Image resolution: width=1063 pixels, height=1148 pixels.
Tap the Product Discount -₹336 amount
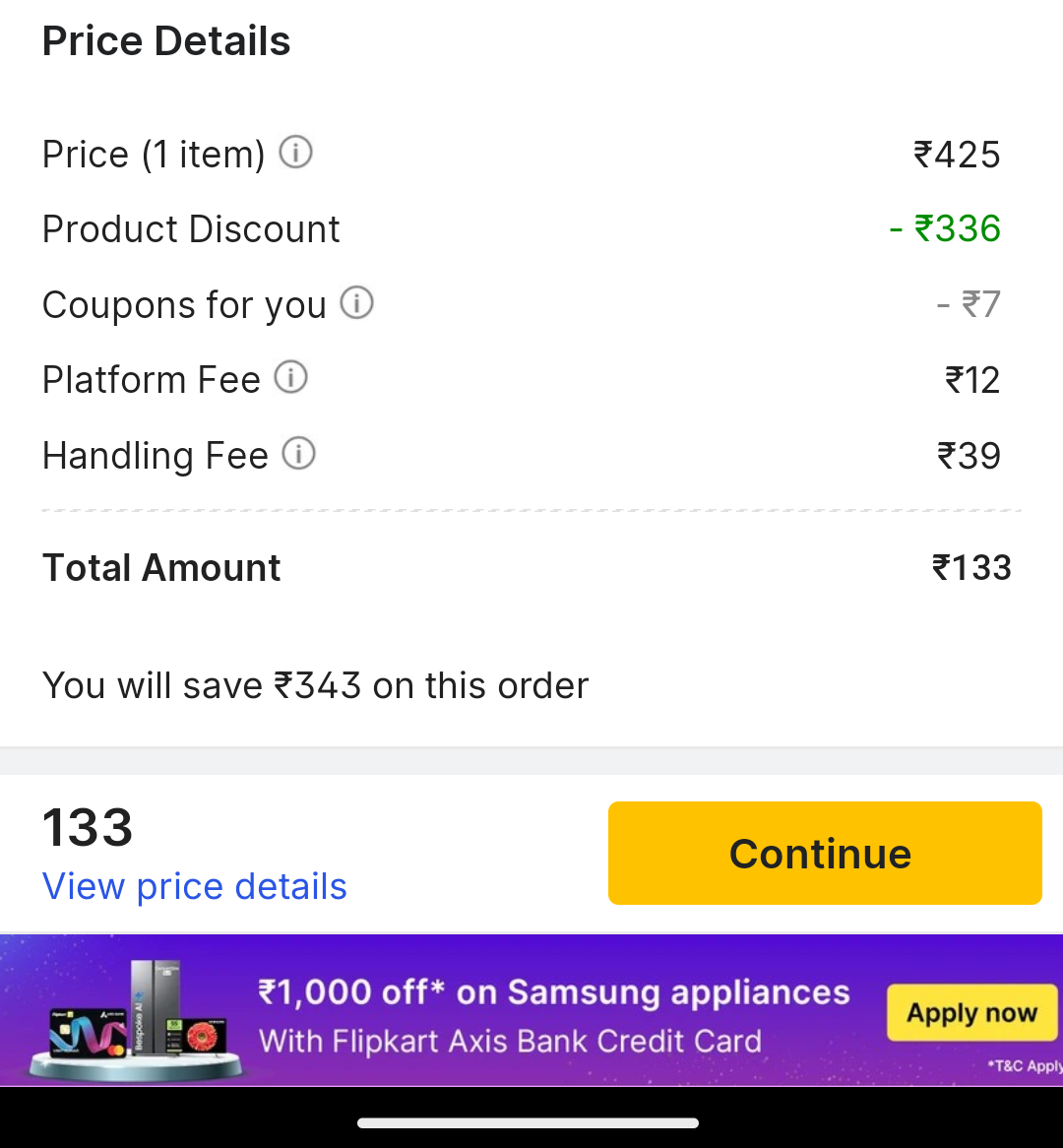945,228
